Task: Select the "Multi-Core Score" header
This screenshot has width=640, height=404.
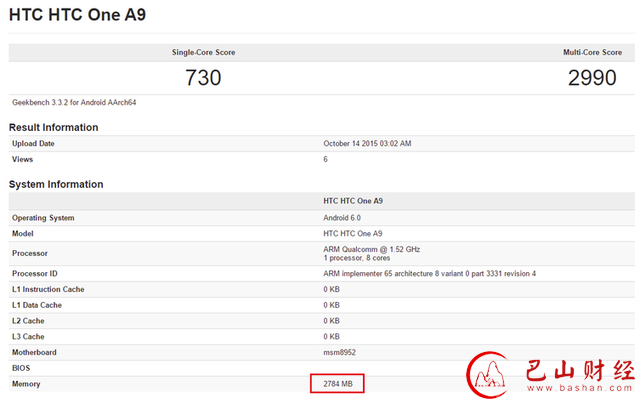Action: click(592, 52)
